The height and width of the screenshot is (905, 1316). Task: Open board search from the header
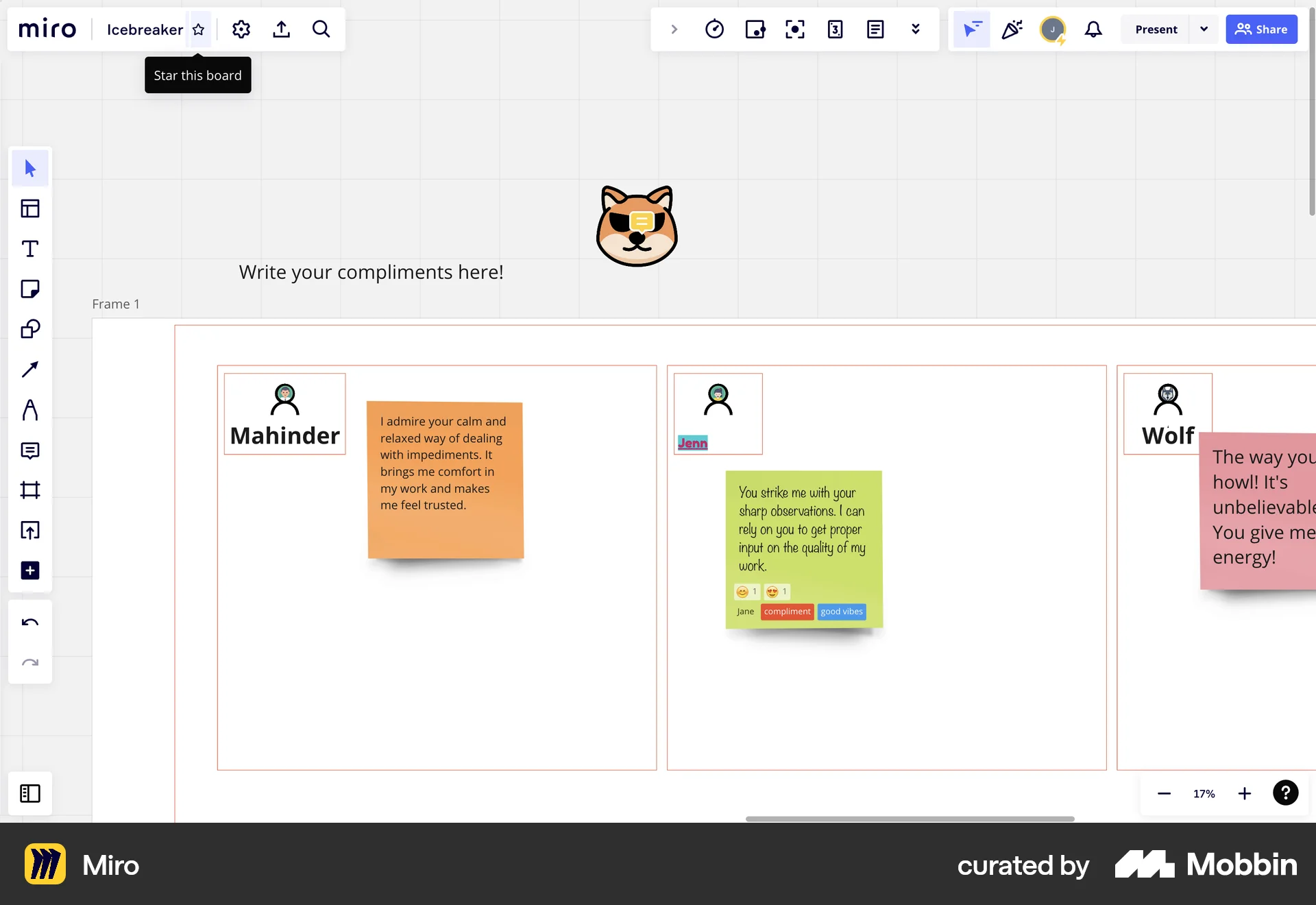[321, 29]
